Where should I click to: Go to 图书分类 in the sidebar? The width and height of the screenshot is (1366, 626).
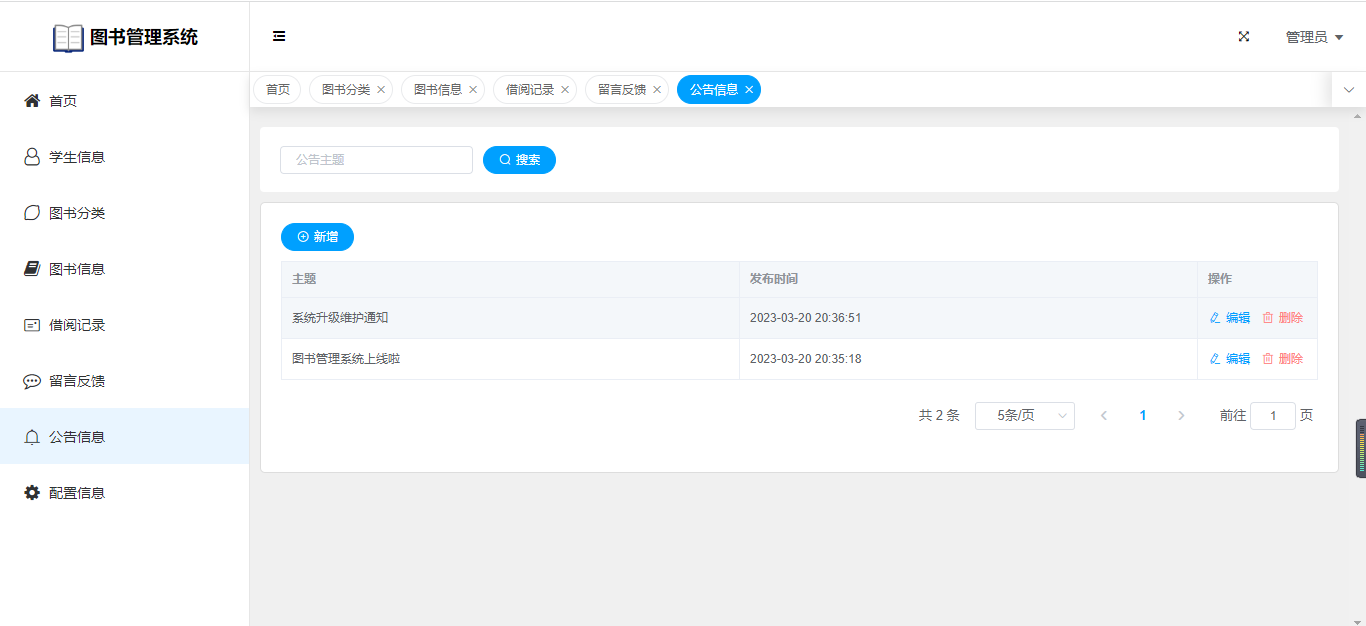point(77,213)
